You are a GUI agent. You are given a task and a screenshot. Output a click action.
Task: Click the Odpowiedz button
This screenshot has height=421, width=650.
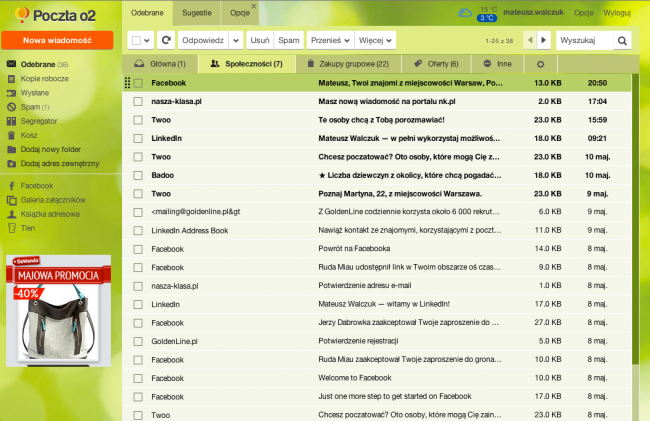pos(203,41)
